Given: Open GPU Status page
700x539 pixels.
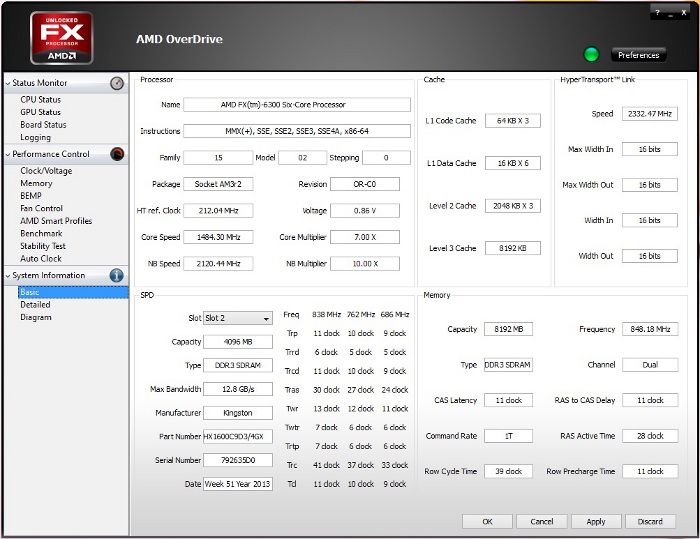Looking at the screenshot, I should pos(41,112).
